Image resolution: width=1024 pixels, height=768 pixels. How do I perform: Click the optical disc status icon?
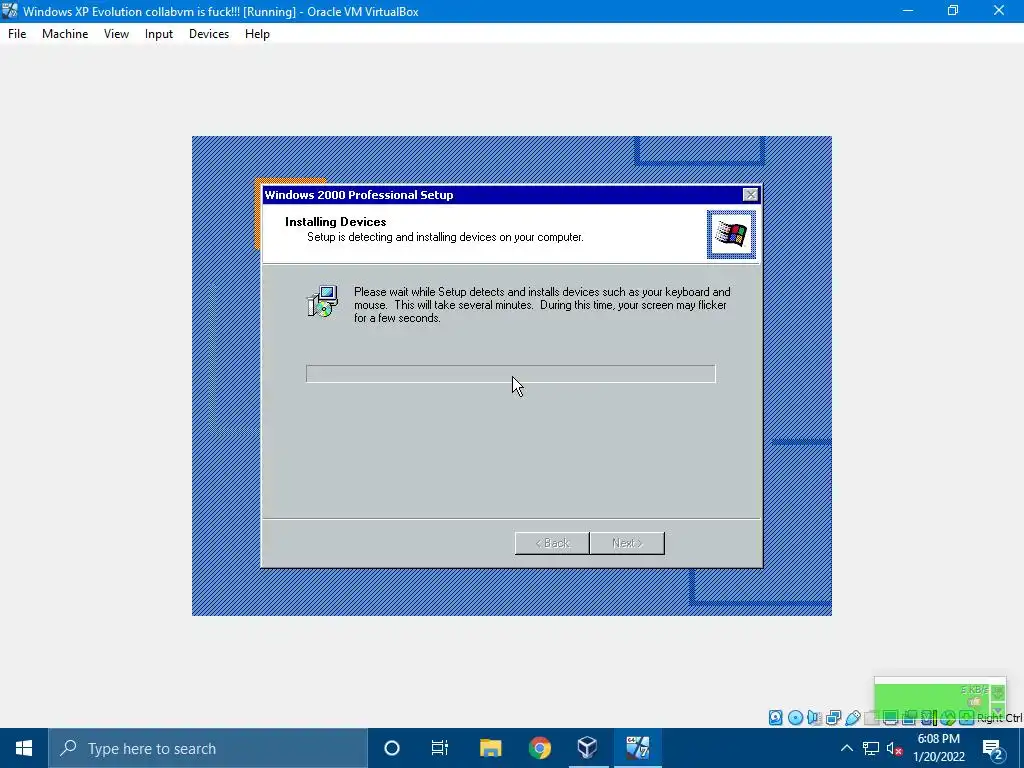795,718
